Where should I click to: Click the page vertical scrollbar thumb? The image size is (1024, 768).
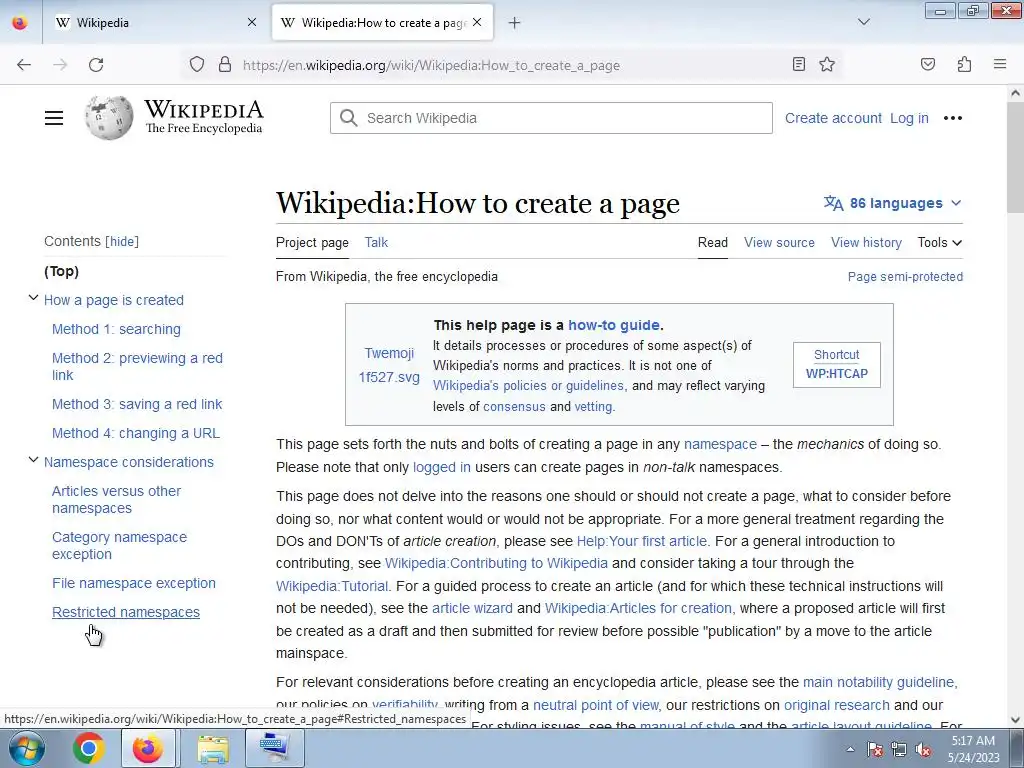click(x=1015, y=157)
